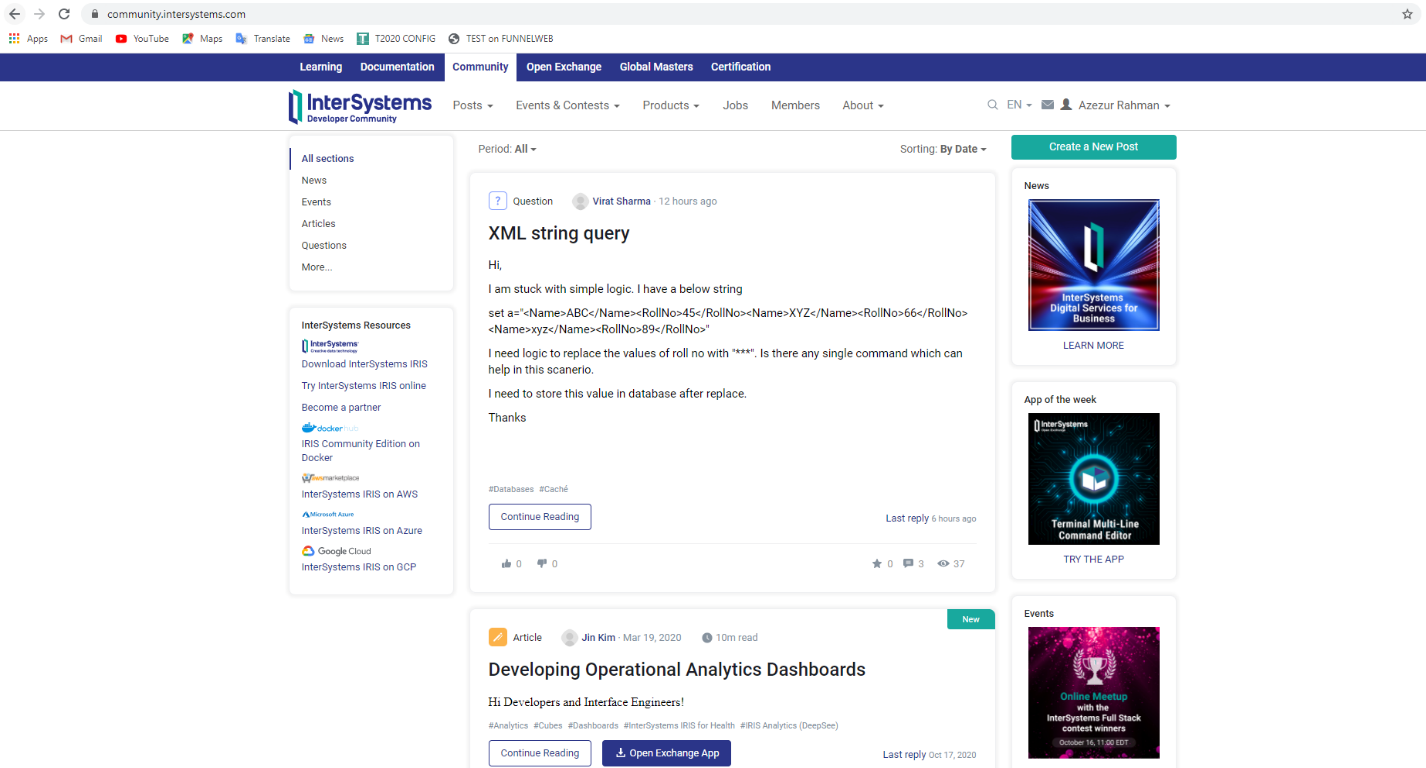Click the views eye icon on XML post
Image resolution: width=1426 pixels, height=768 pixels.
943,564
